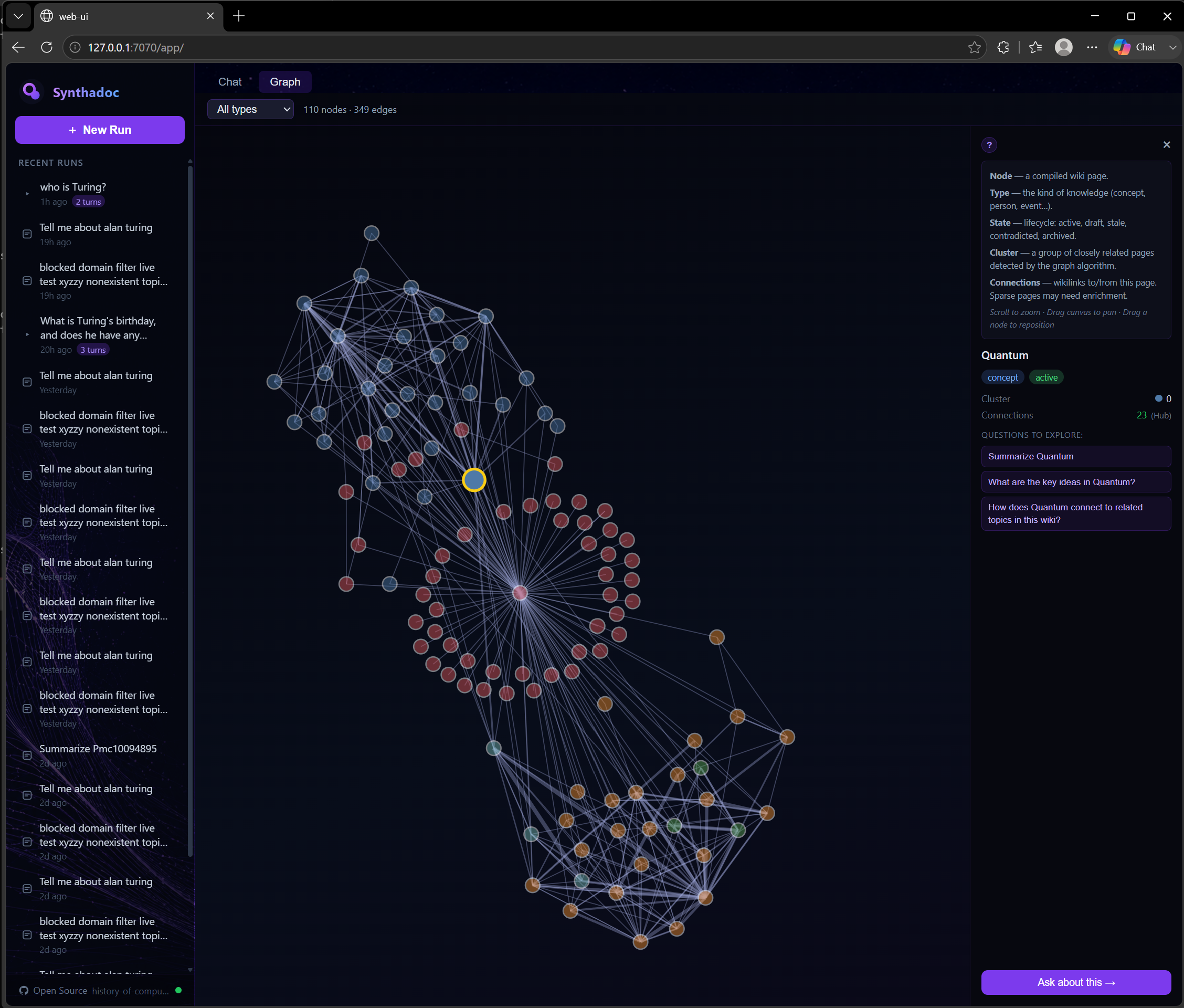Select the web-ui browser tab
Image resolution: width=1184 pixels, height=1008 pixels.
[129, 16]
